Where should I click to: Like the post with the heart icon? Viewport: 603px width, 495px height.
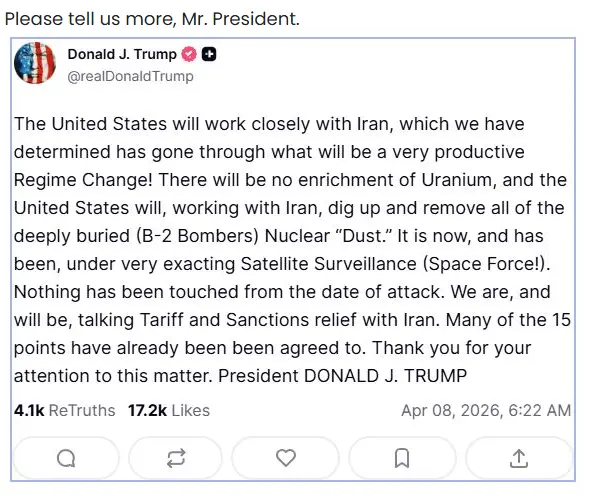(287, 458)
